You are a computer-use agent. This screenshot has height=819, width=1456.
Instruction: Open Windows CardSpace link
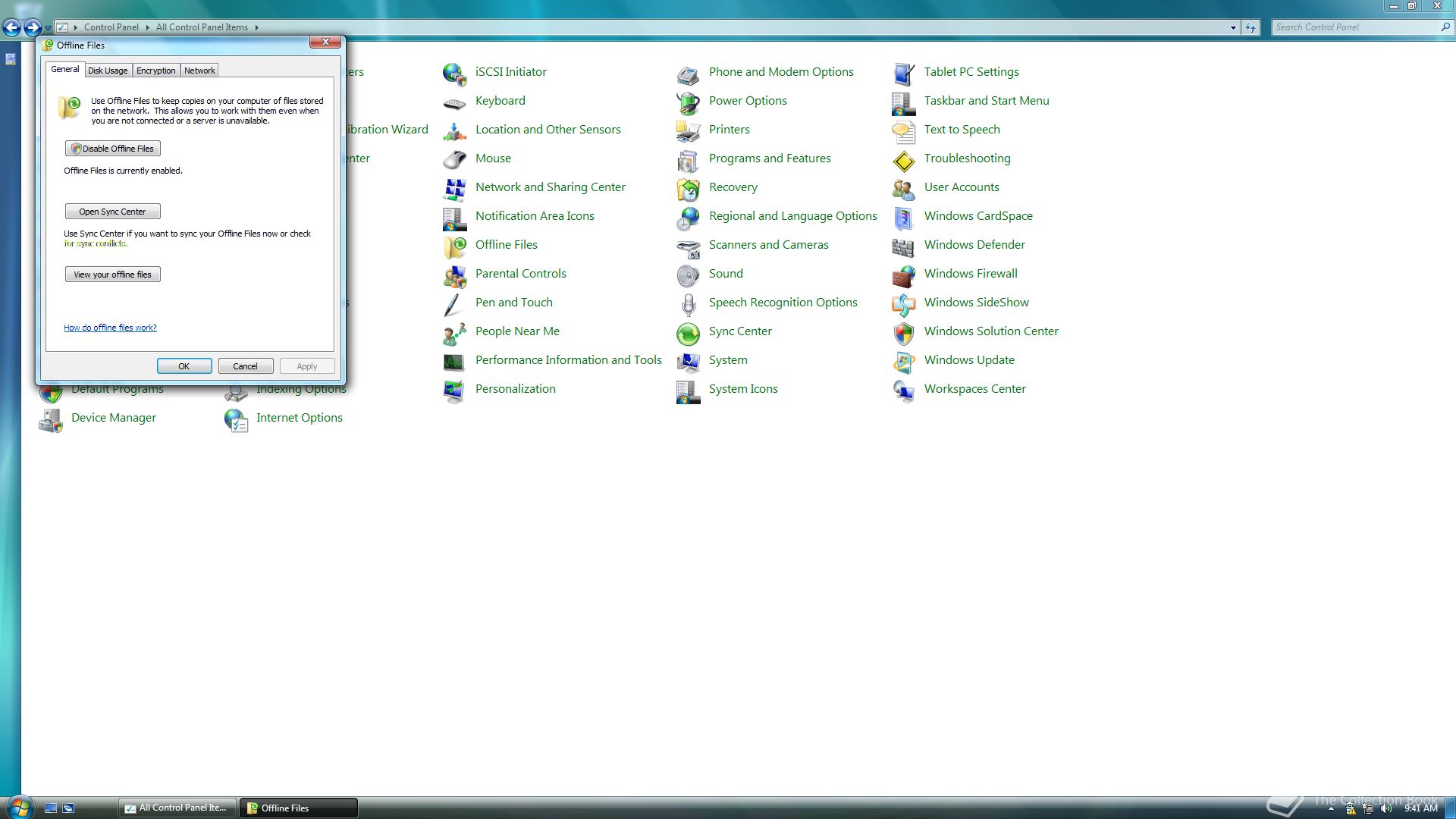click(978, 216)
